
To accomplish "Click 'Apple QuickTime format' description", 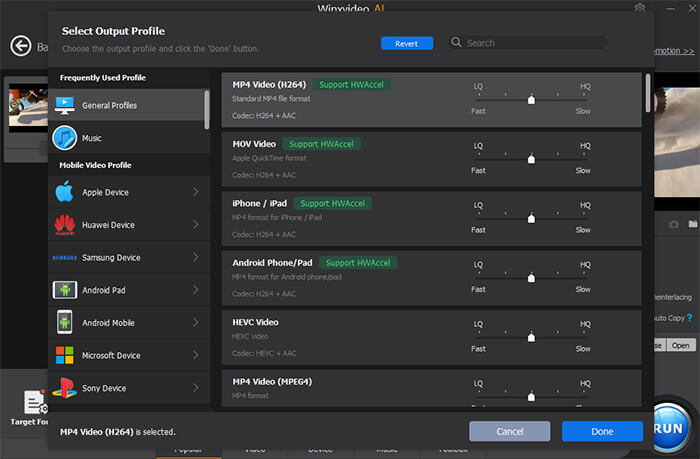I will tap(269, 158).
